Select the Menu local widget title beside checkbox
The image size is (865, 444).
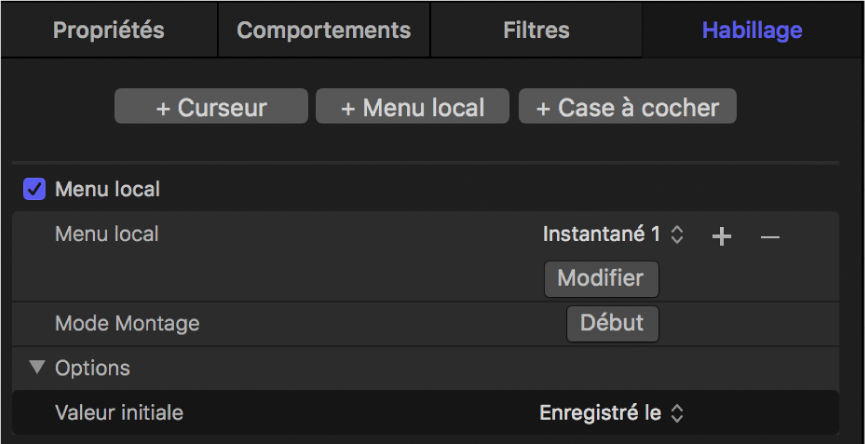pyautogui.click(x=107, y=189)
